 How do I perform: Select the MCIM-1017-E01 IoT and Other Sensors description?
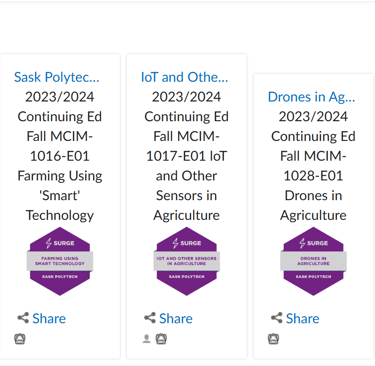[x=187, y=156]
